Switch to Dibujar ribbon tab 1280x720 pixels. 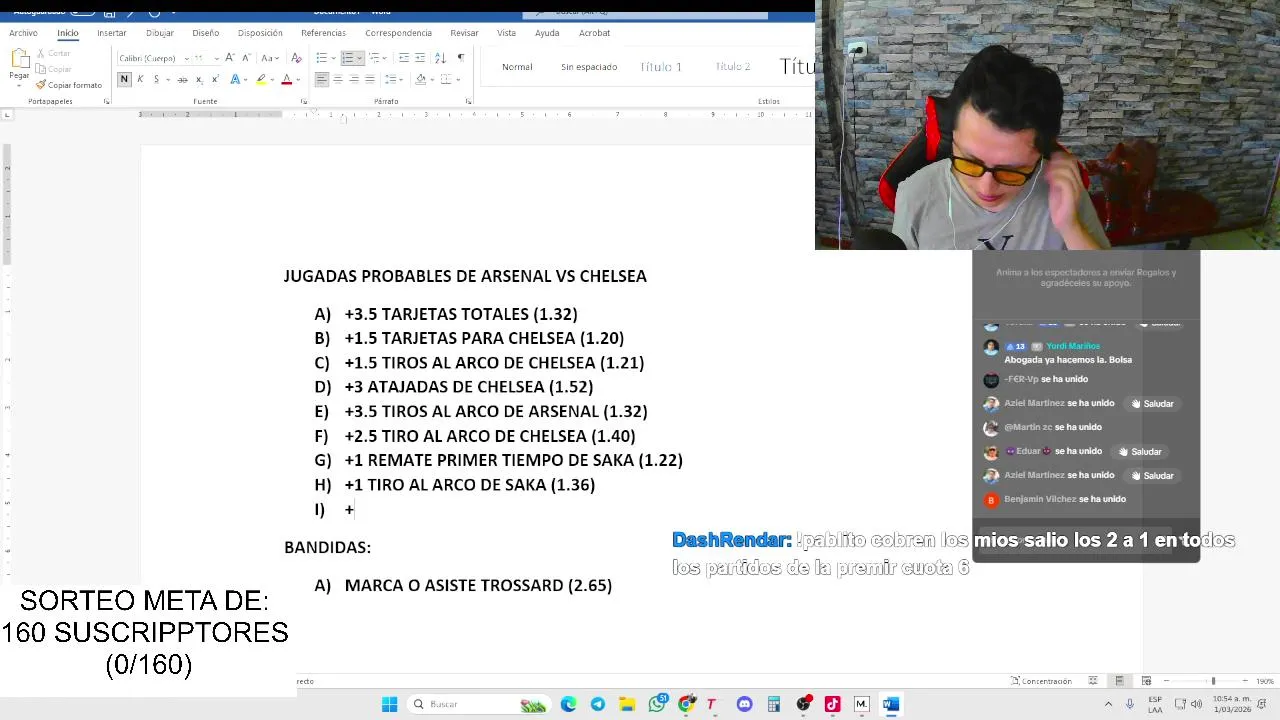[160, 33]
